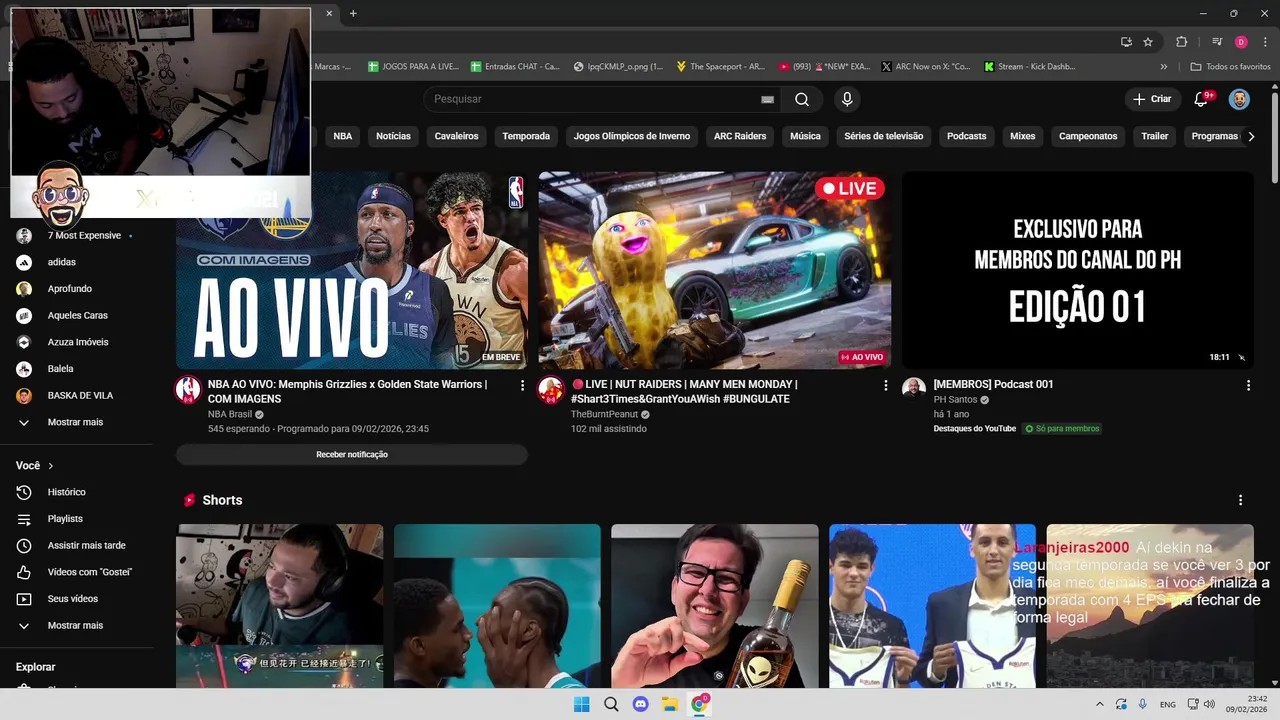Click the install app icon in address bar

tap(1126, 42)
